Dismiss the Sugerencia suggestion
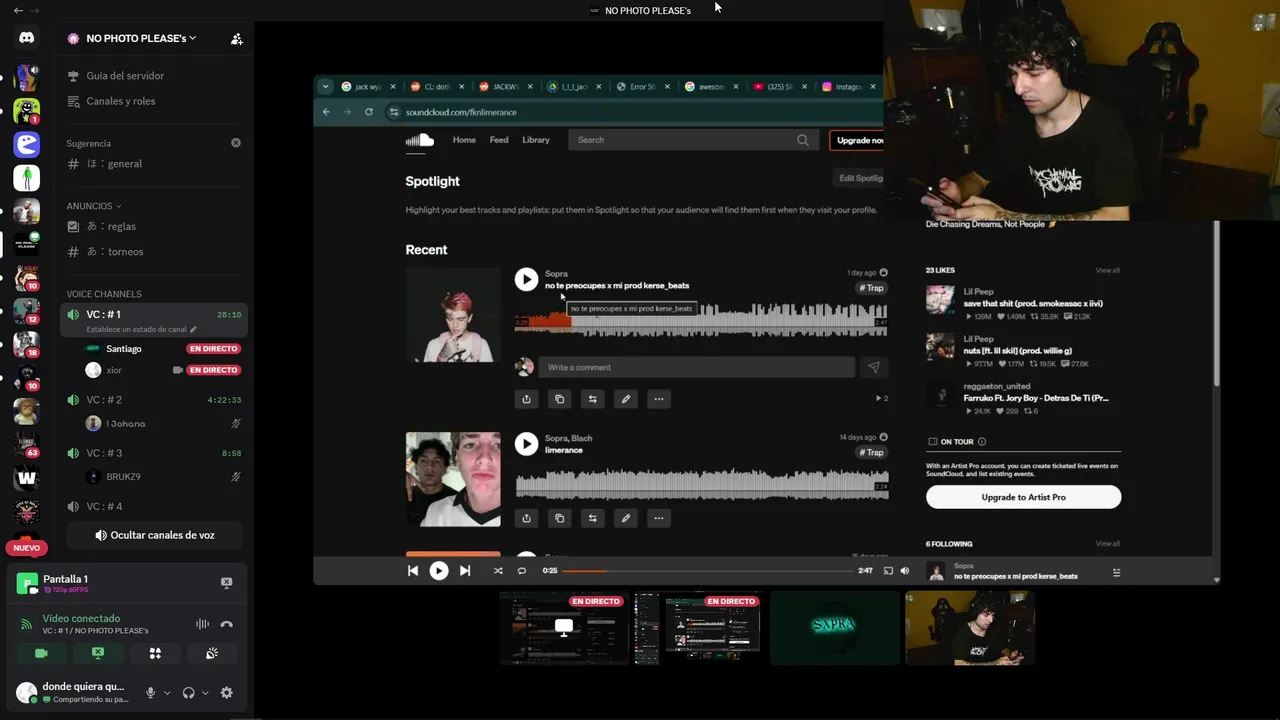The image size is (1280, 720). pos(236,143)
